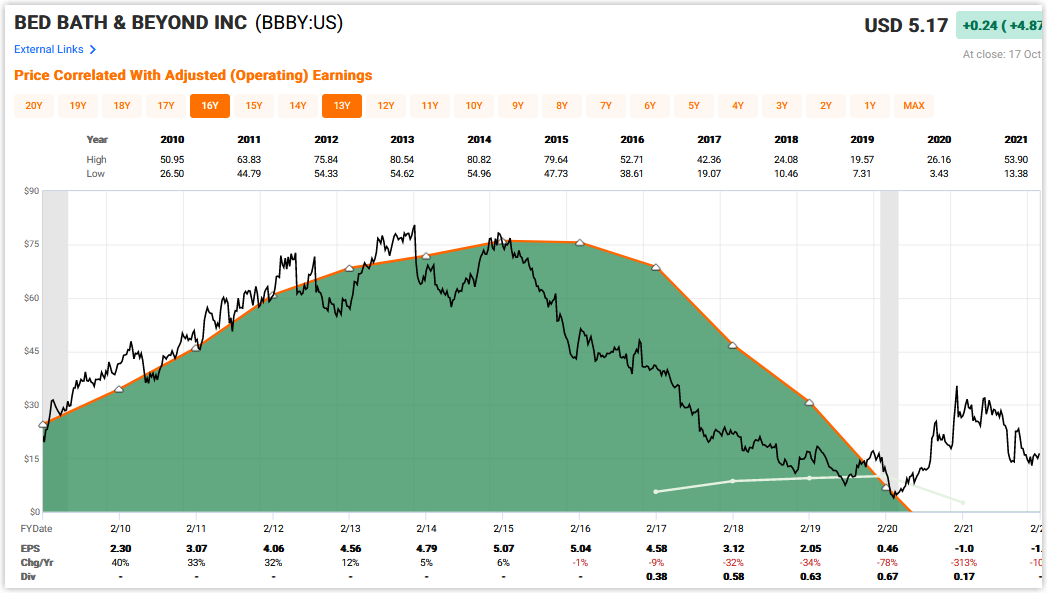The height and width of the screenshot is (594, 1048).
Task: Click the earnings marker at 2/17
Action: pos(656,267)
